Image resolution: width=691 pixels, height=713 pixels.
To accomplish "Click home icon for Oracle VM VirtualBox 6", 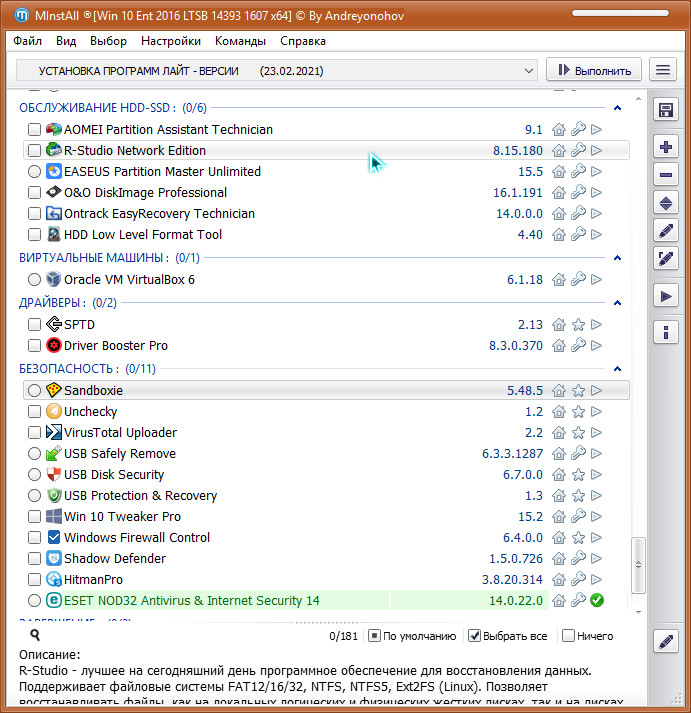I will (x=559, y=279).
